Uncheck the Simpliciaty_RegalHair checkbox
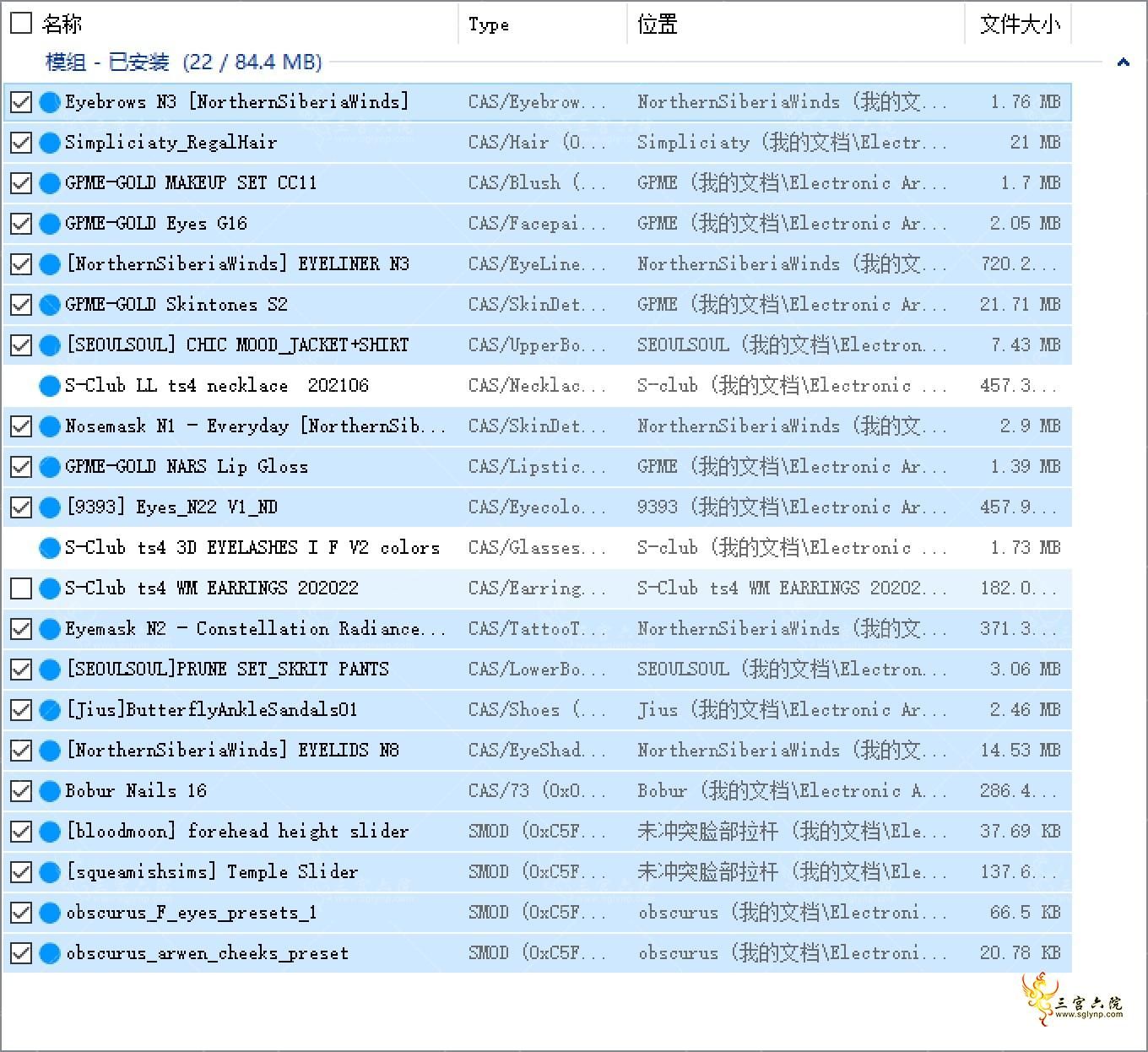The width and height of the screenshot is (1148, 1052). [20, 144]
